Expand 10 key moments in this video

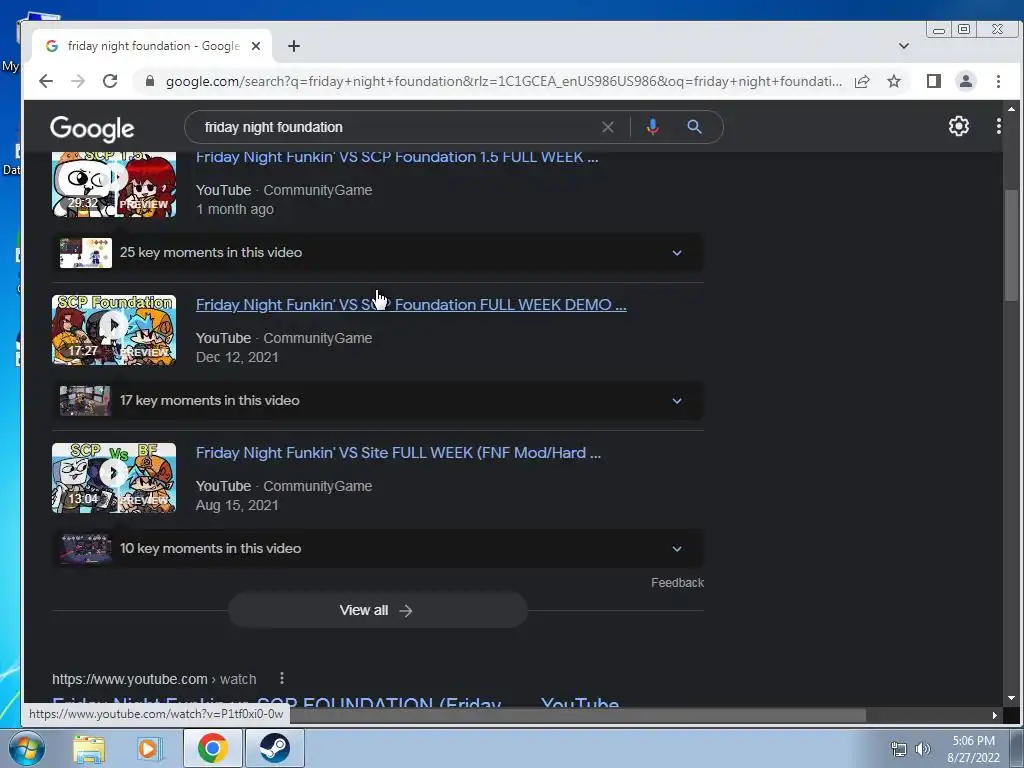point(377,549)
